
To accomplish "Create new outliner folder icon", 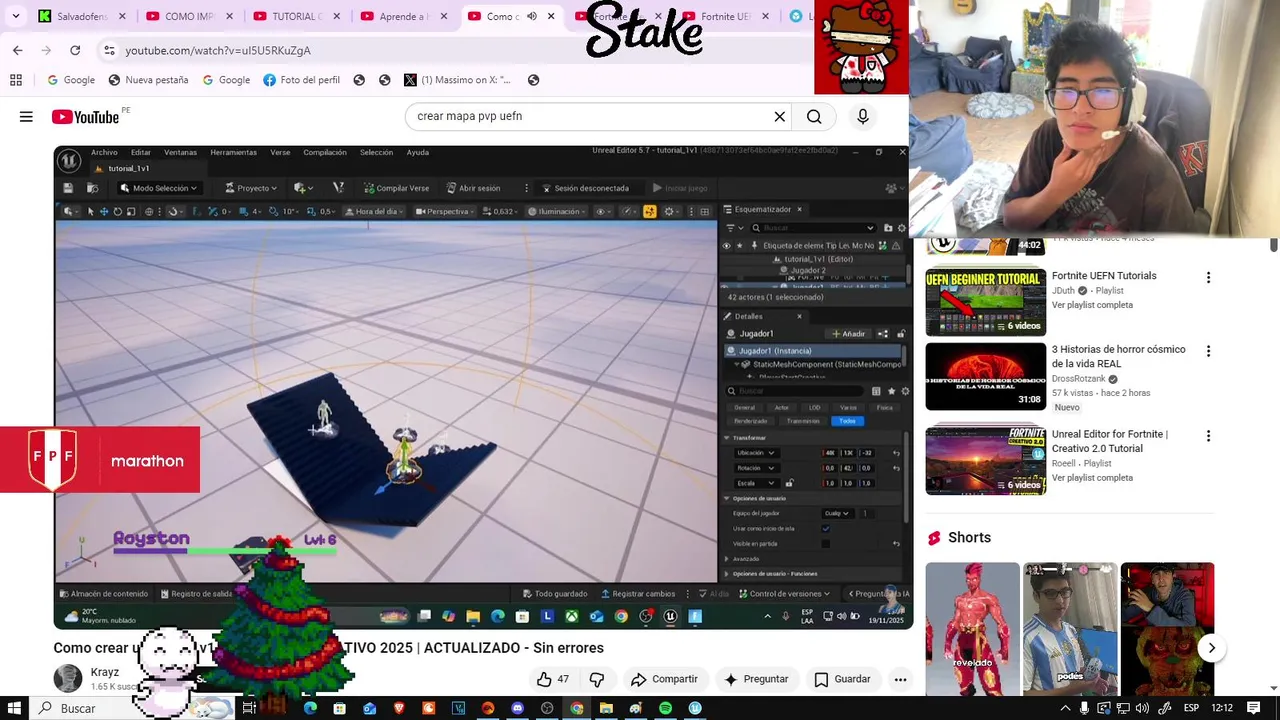I will tap(888, 228).
